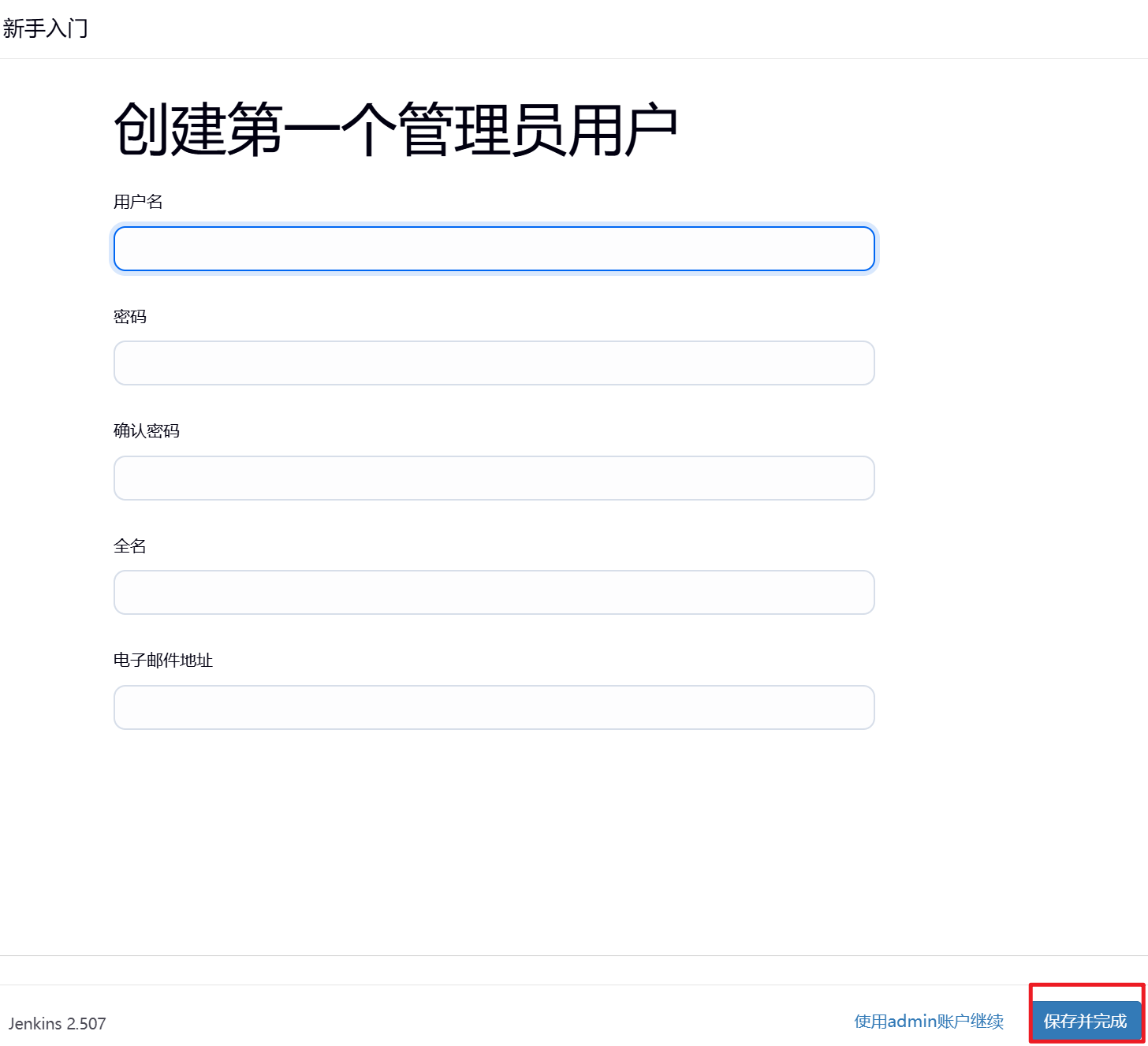
Task: Focus the 密码 password input box
Action: (x=494, y=363)
